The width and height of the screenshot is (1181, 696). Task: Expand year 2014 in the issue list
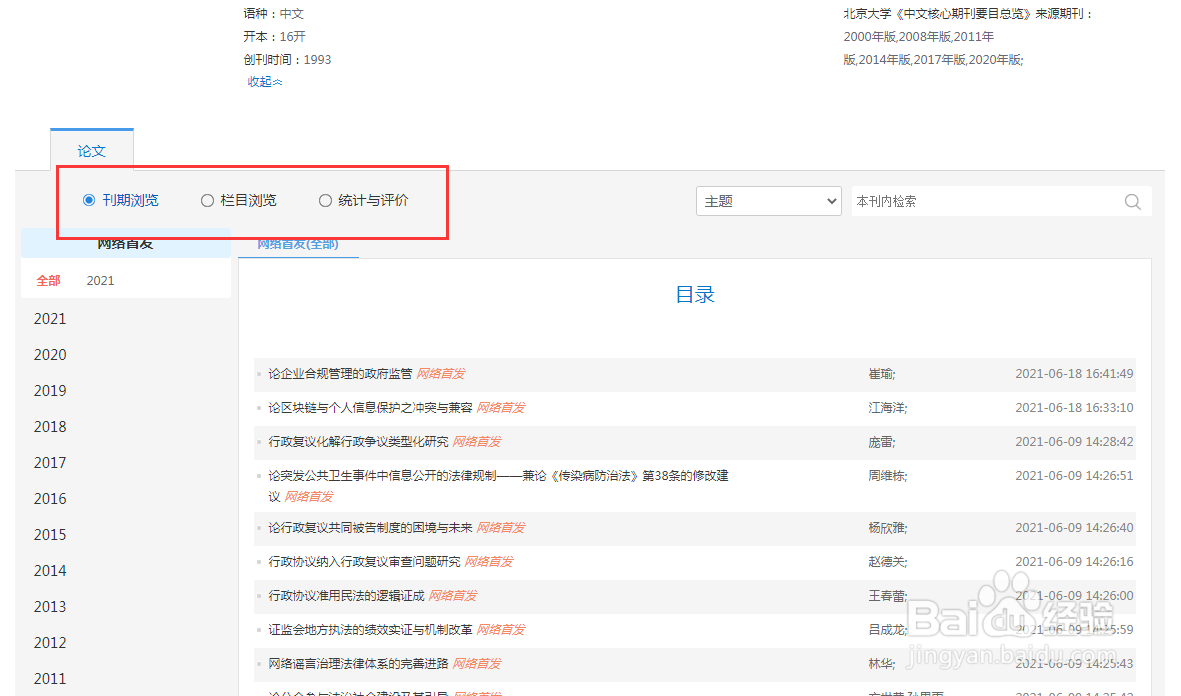coord(50,571)
